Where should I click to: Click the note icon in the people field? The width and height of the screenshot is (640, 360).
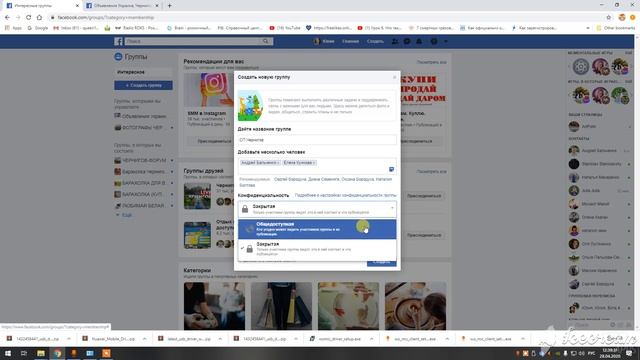click(391, 169)
